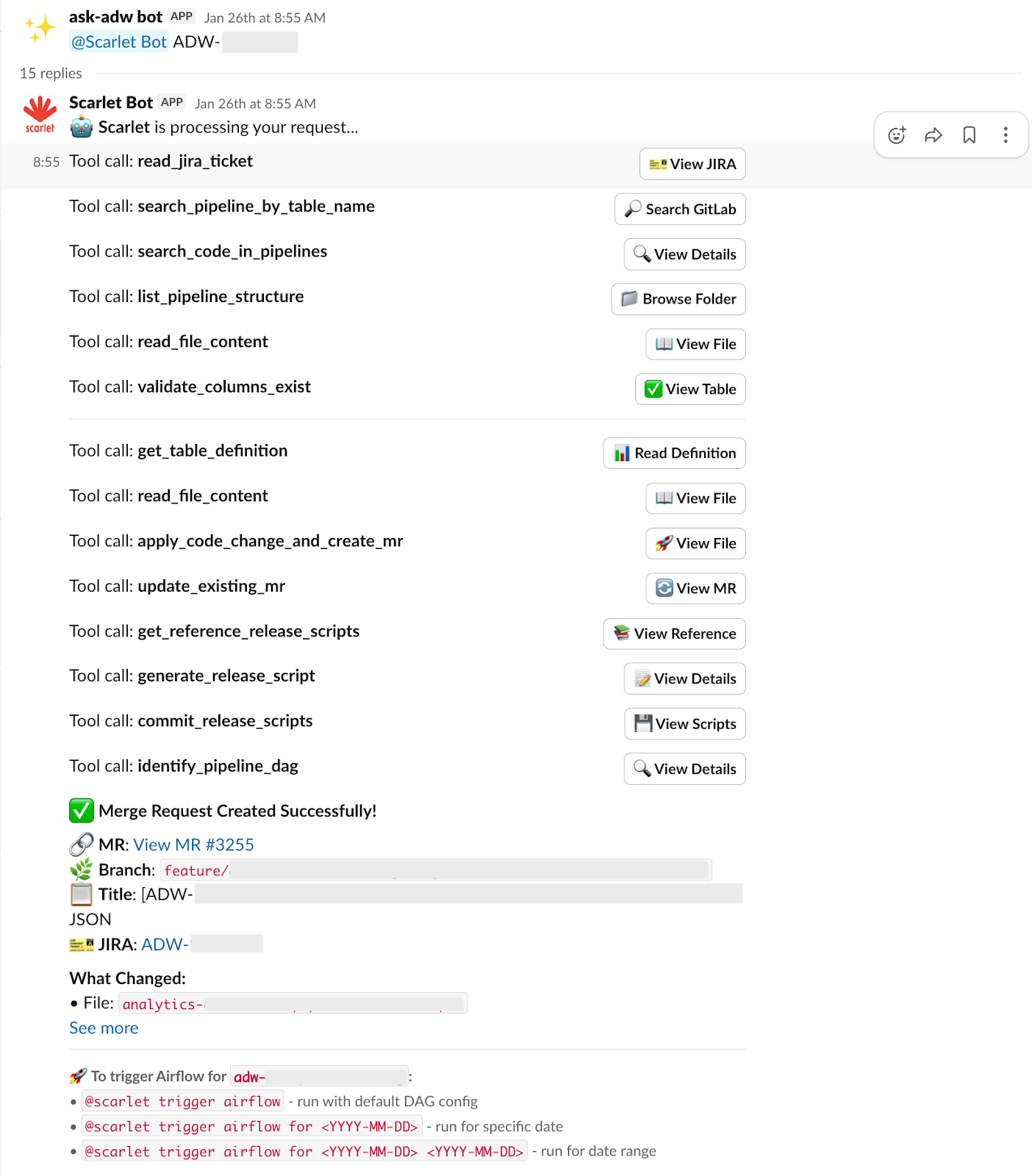This screenshot has height=1176, width=1032.
Task: Click View Details for identify_pipeline_dag
Action: [685, 770]
